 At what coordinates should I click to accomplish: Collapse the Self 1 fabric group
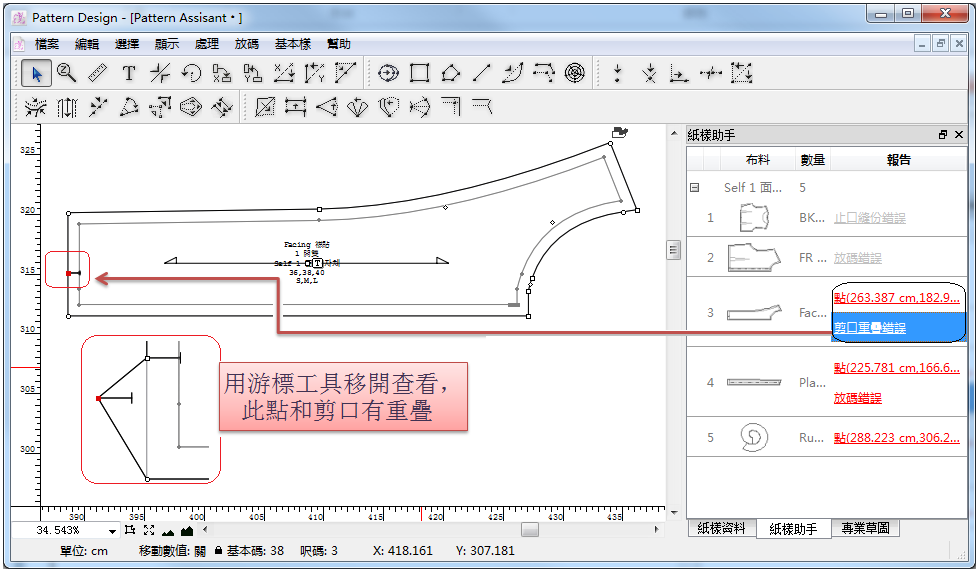pos(694,187)
